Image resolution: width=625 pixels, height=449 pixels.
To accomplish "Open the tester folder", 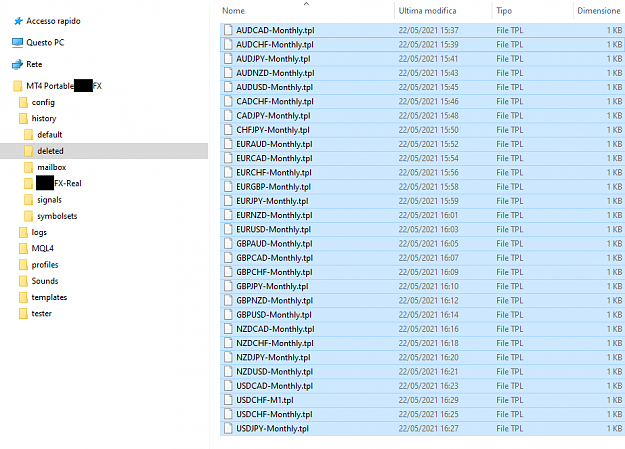I will click(x=41, y=313).
